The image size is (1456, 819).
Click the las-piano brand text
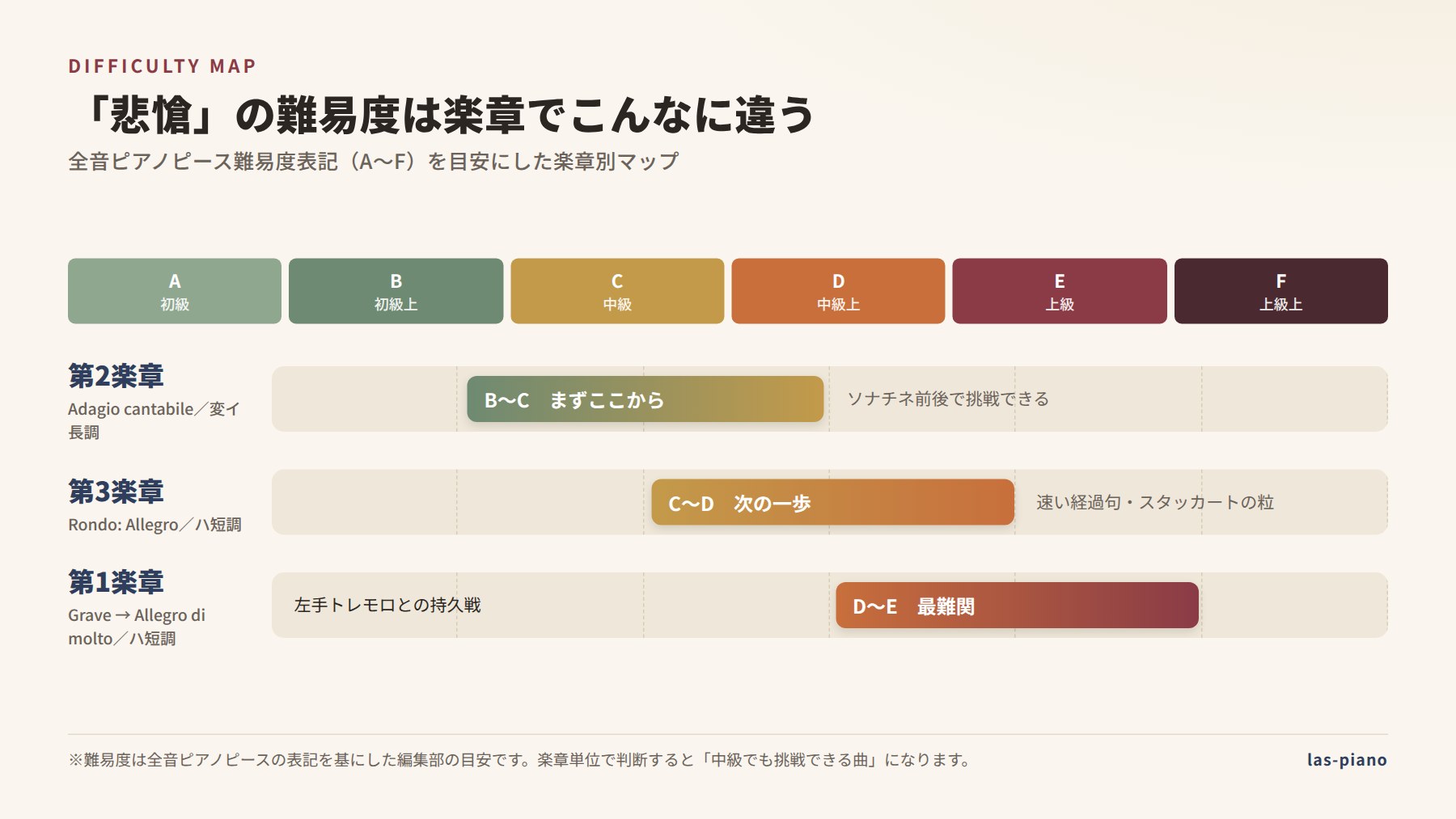pos(1347,760)
